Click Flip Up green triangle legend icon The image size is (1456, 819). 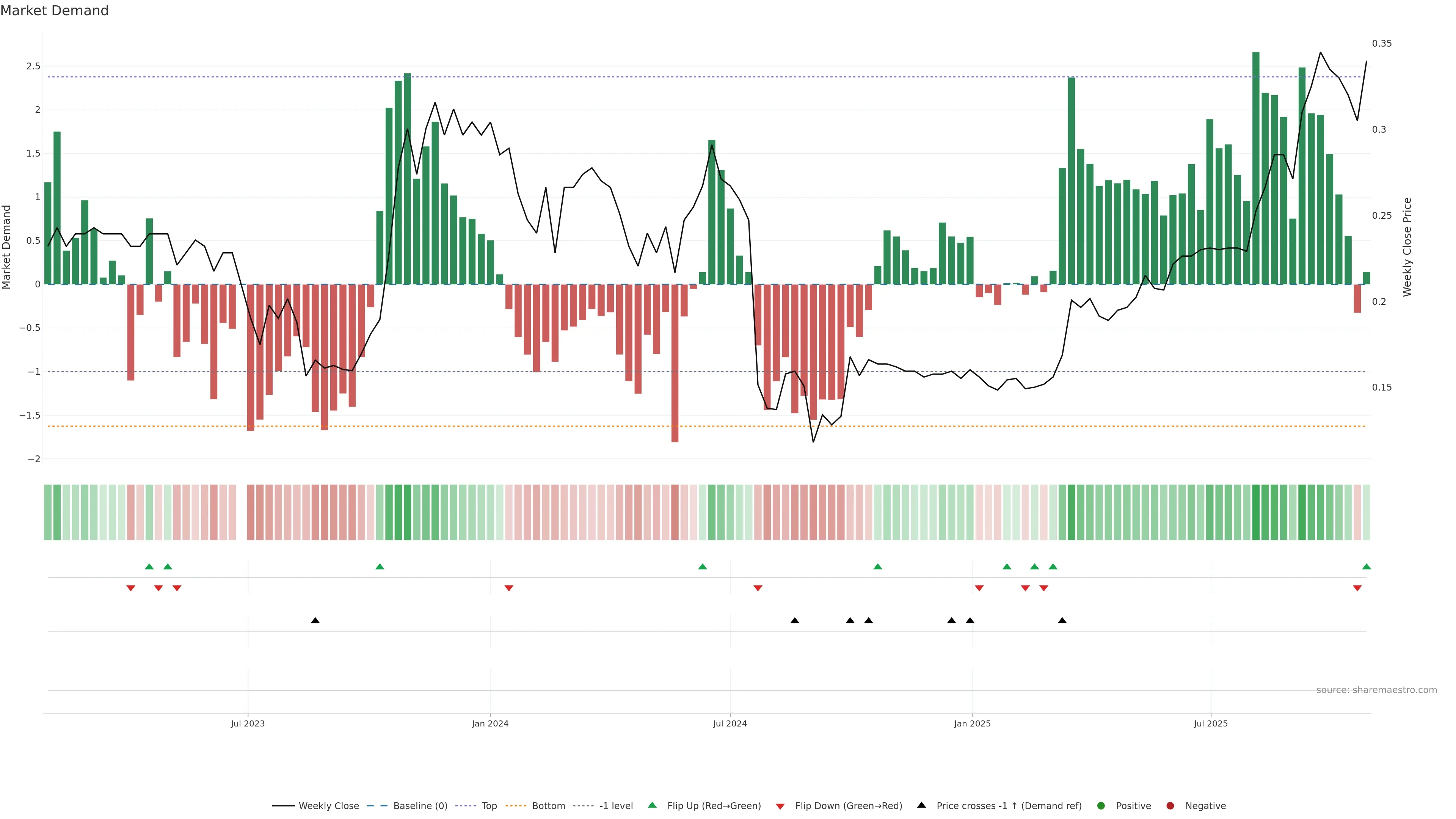(652, 805)
